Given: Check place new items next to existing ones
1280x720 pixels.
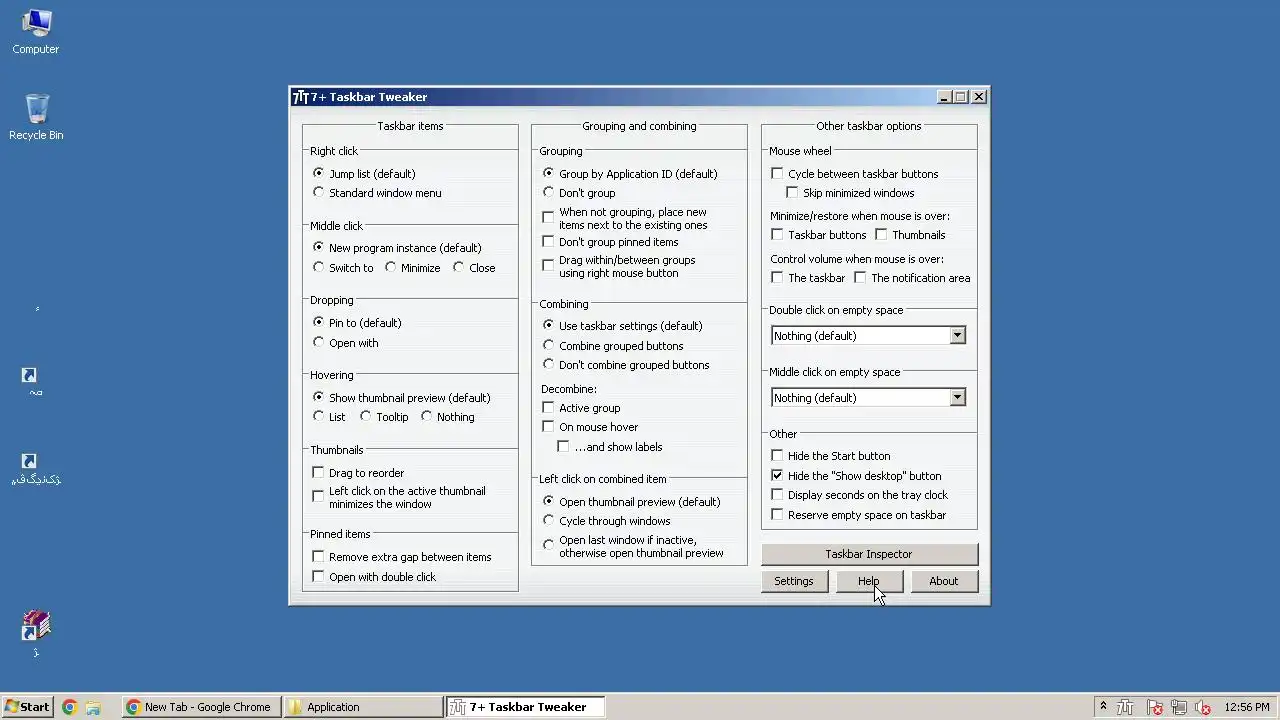Looking at the screenshot, I should tap(548, 217).
